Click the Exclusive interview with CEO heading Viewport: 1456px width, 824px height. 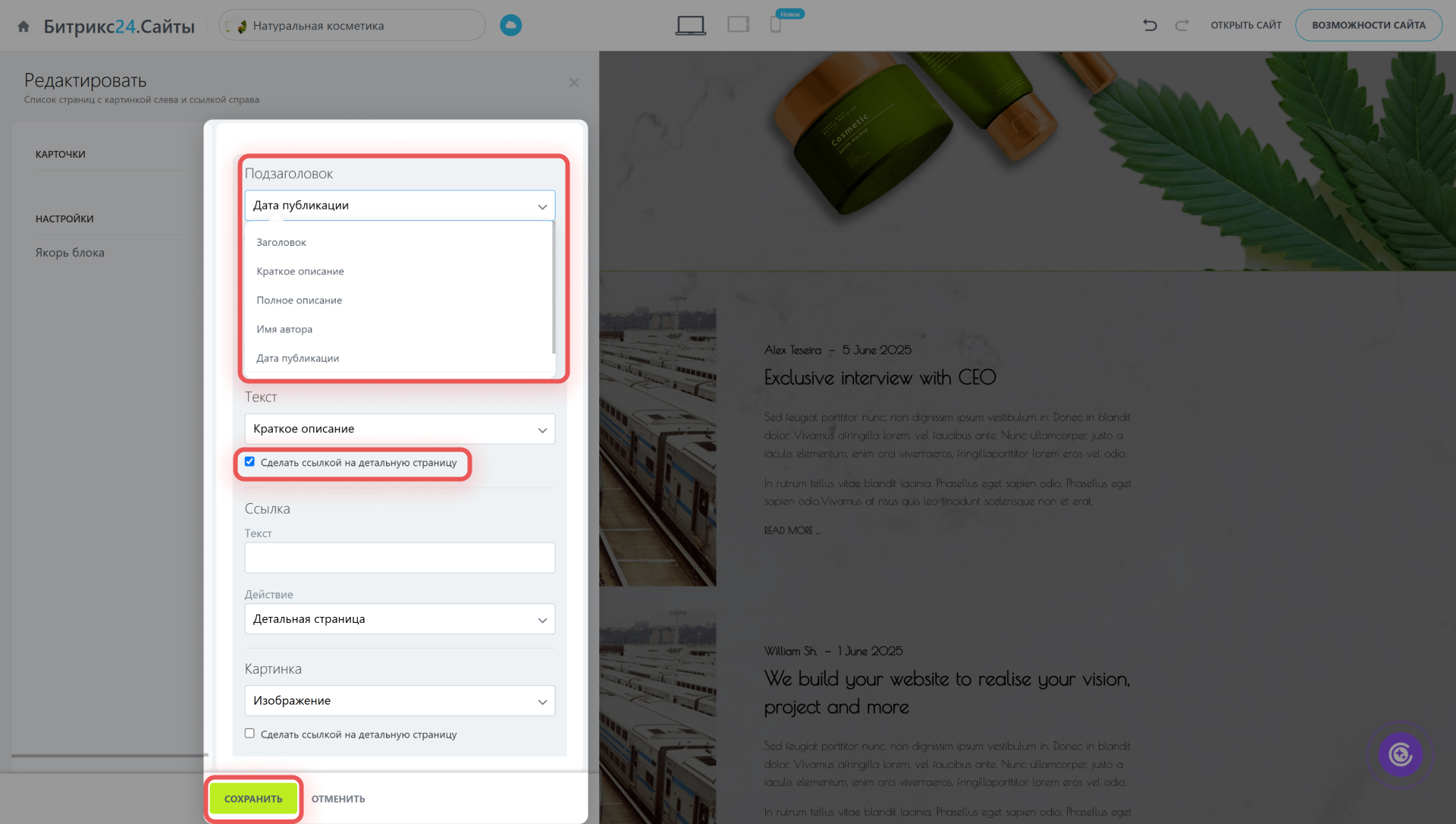(880, 378)
